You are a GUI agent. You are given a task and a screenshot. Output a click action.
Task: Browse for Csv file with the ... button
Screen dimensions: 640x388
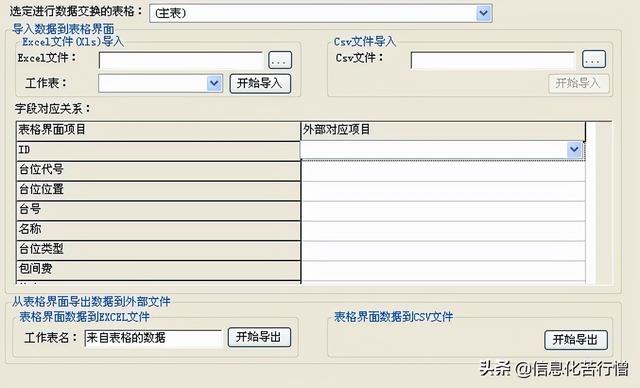pyautogui.click(x=593, y=60)
